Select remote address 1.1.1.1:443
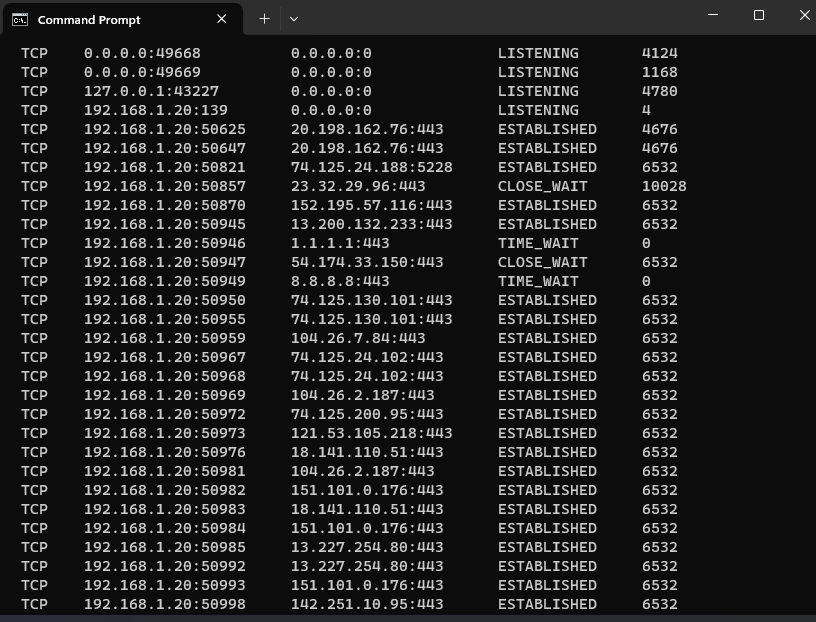The width and height of the screenshot is (816, 622). click(340, 243)
